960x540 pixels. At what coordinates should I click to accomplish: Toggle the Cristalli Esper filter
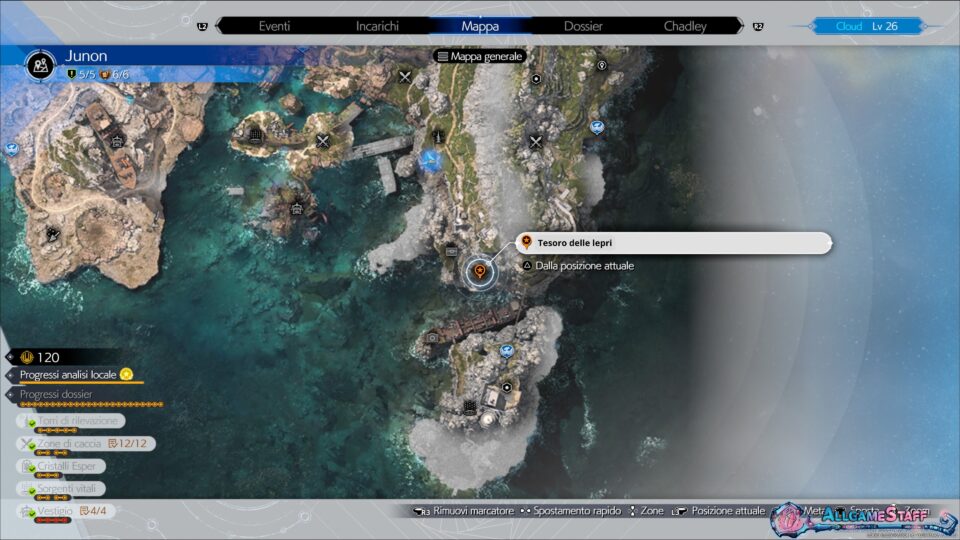click(x=61, y=467)
